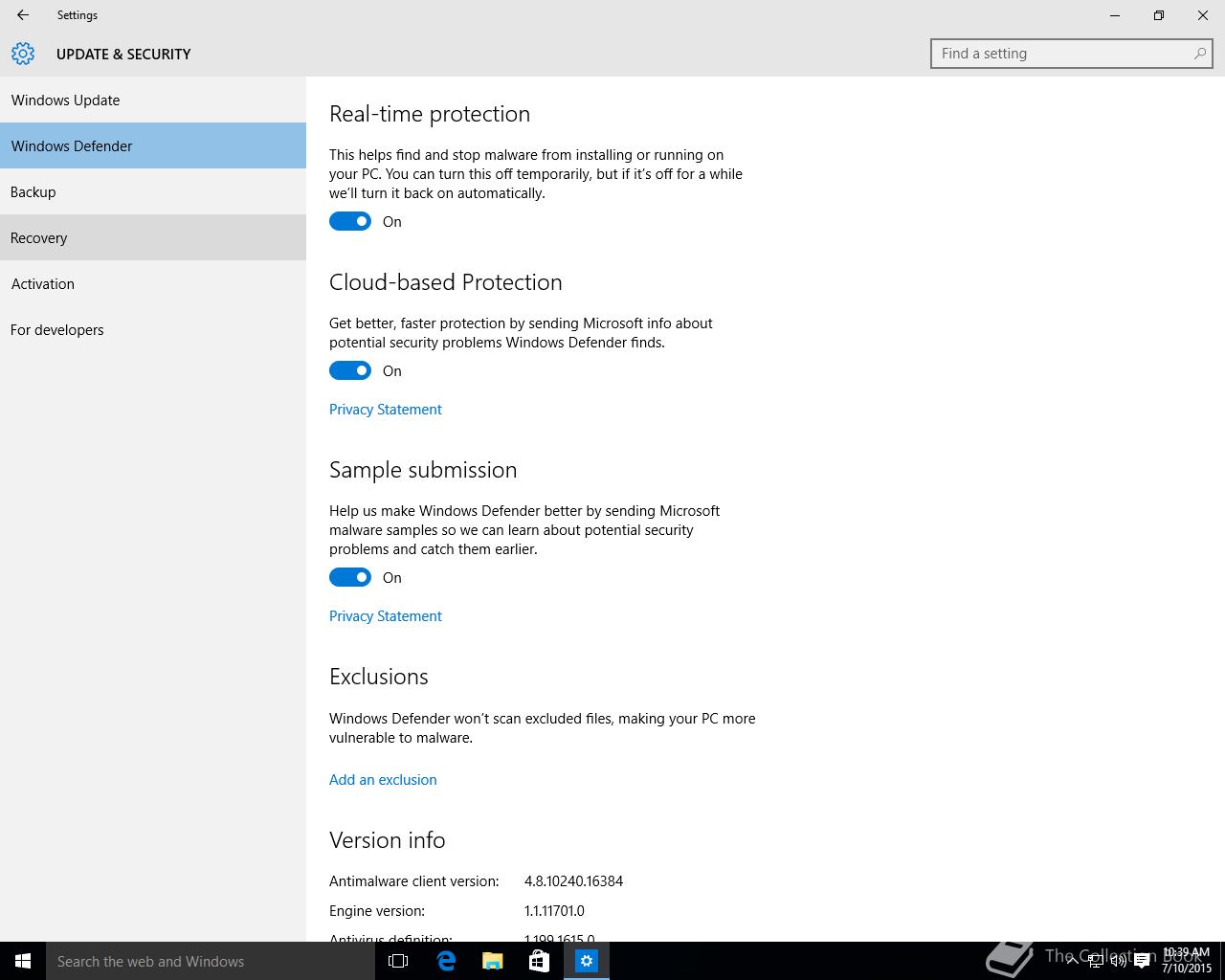Open Task View from the taskbar
Viewport: 1225px width, 980px height.
tap(398, 961)
